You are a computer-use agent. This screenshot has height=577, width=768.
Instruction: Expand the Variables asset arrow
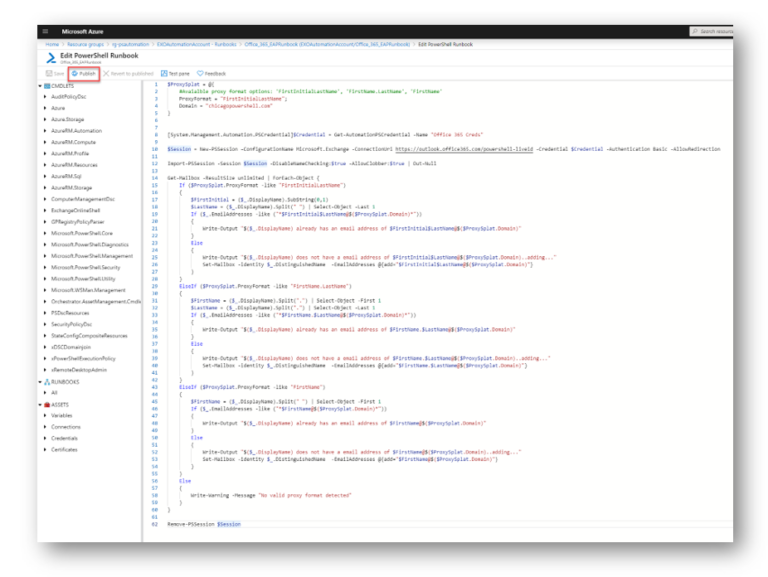(45, 415)
